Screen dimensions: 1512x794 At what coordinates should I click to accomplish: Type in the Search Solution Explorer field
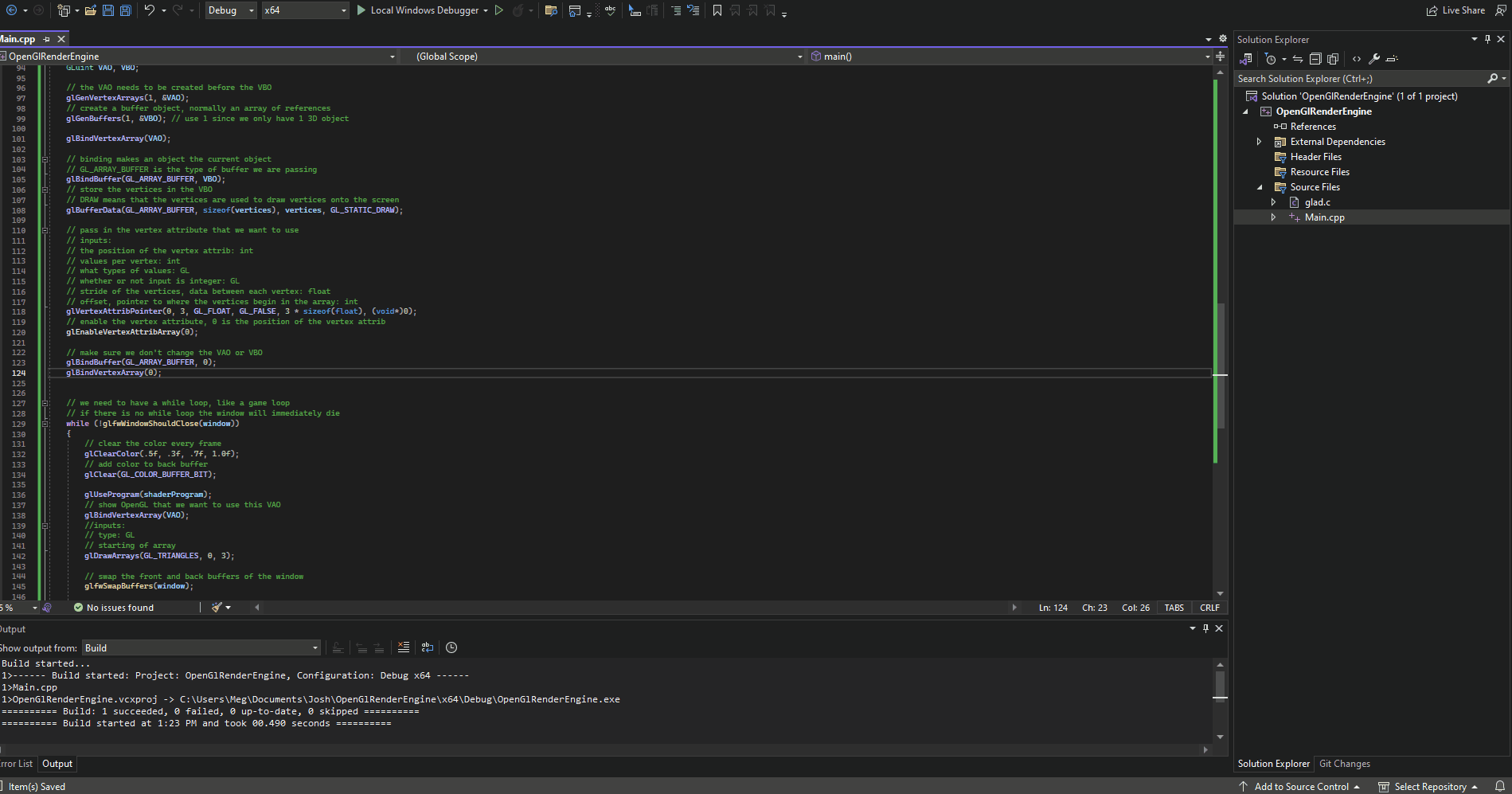click(x=1354, y=78)
